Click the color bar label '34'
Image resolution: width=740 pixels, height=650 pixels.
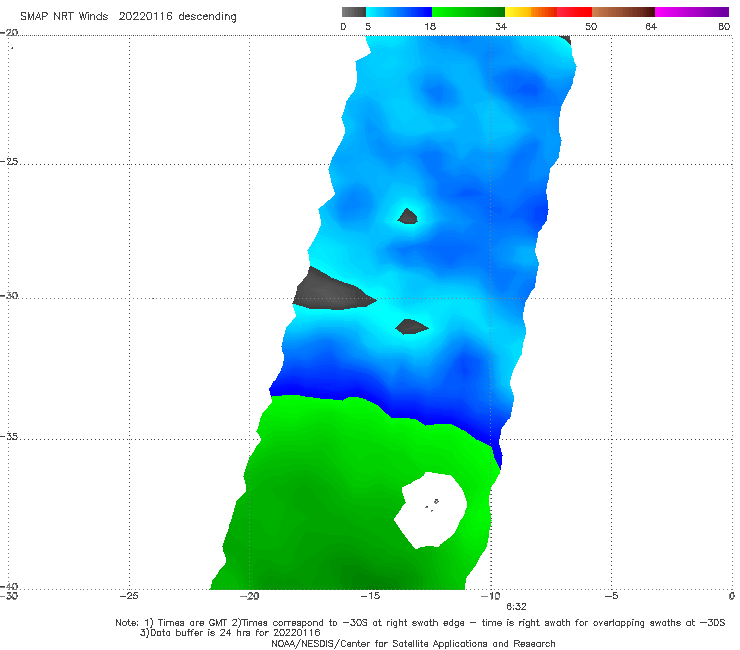(x=501, y=26)
